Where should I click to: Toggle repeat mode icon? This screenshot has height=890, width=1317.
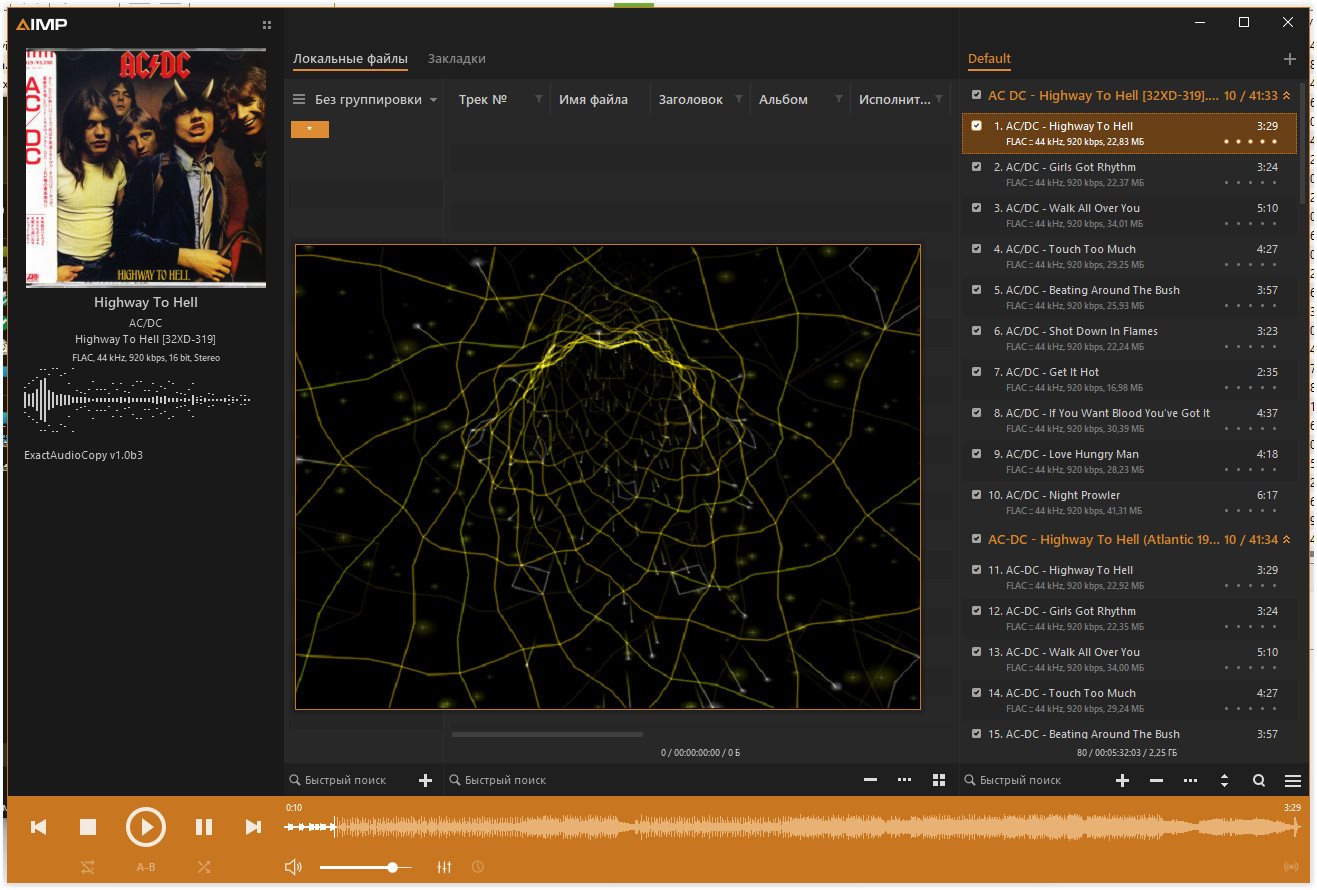tap(87, 867)
